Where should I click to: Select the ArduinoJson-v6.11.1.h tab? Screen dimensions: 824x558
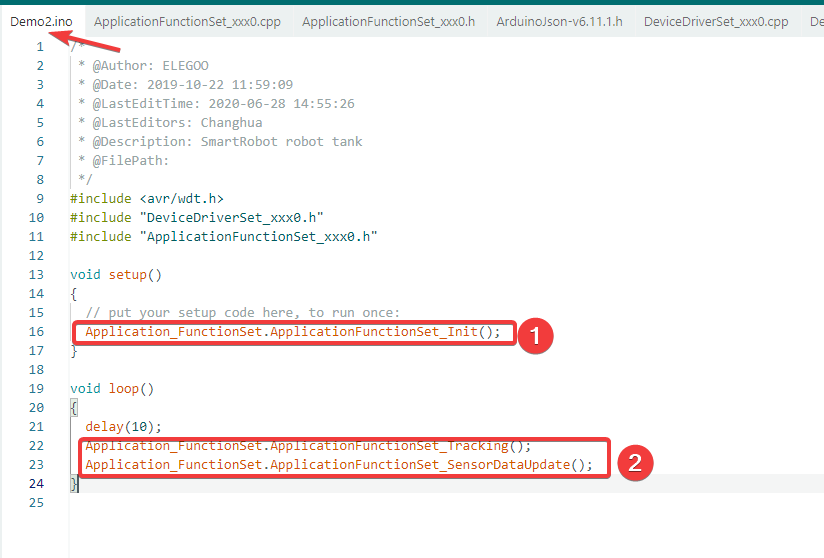click(560, 22)
